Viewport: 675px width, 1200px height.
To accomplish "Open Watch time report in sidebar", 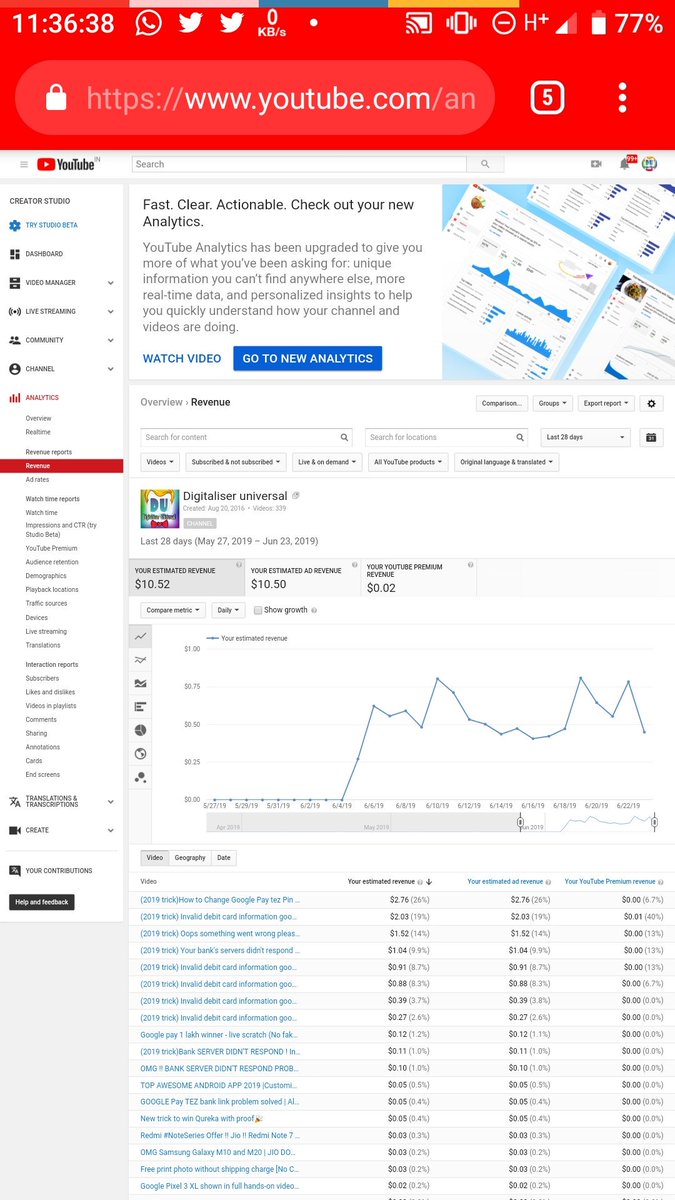I will (41, 512).
